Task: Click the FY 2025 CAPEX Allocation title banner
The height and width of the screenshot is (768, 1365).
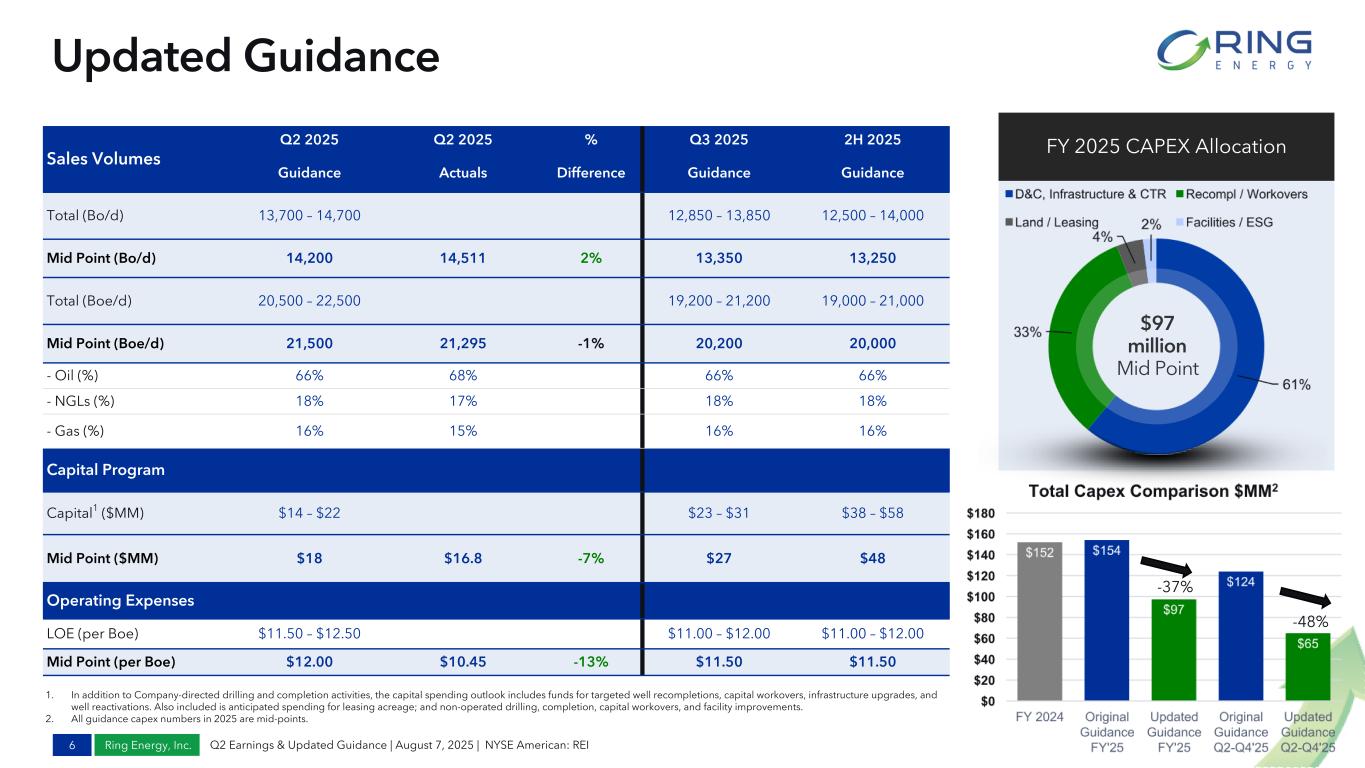Action: tap(1165, 147)
